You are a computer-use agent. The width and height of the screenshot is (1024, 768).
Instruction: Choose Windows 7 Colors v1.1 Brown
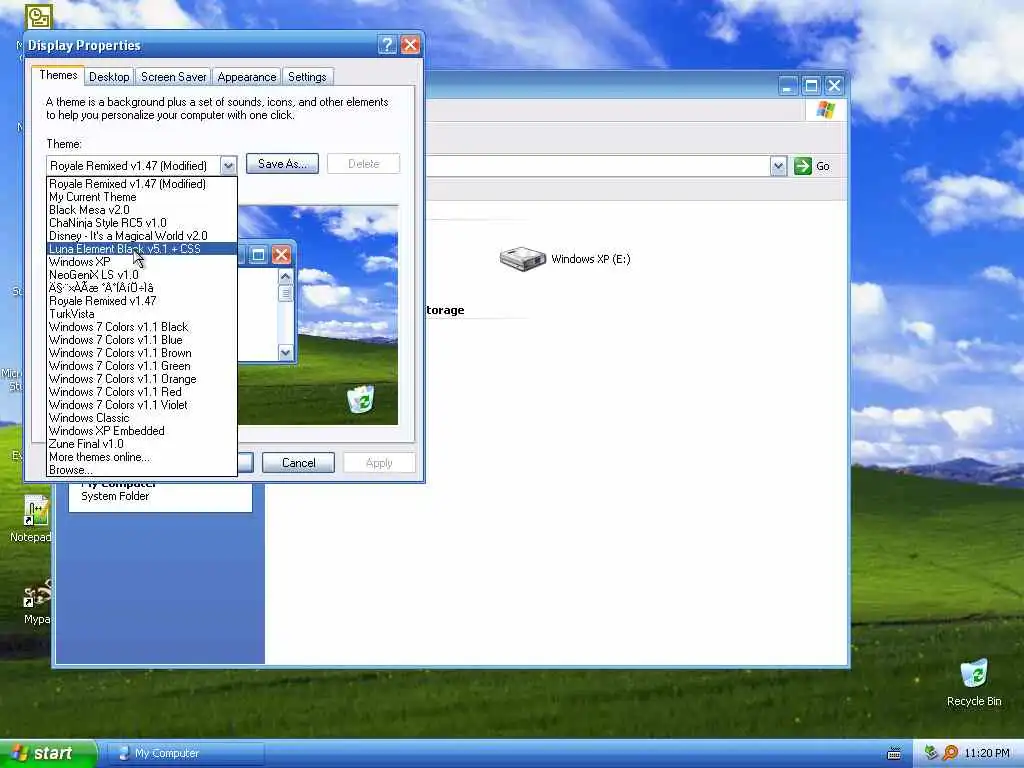(142, 353)
